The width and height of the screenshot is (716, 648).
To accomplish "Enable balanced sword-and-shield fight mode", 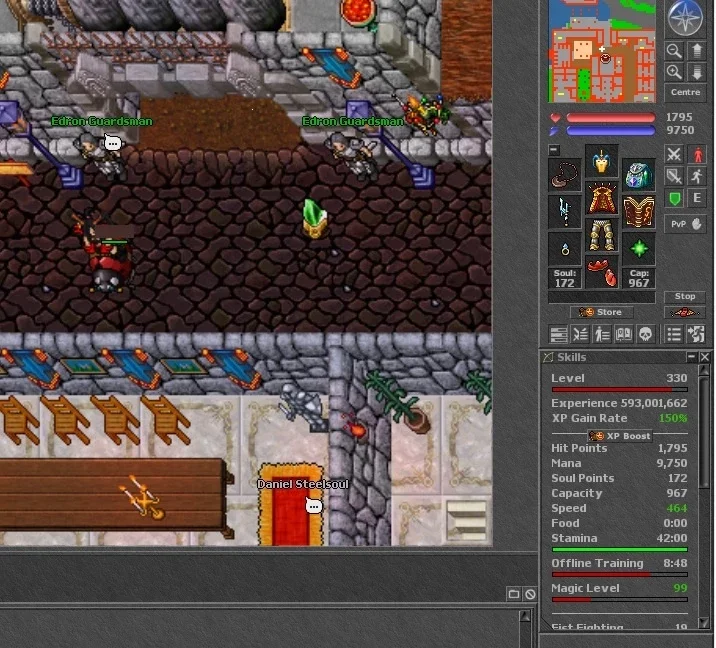I will (674, 176).
